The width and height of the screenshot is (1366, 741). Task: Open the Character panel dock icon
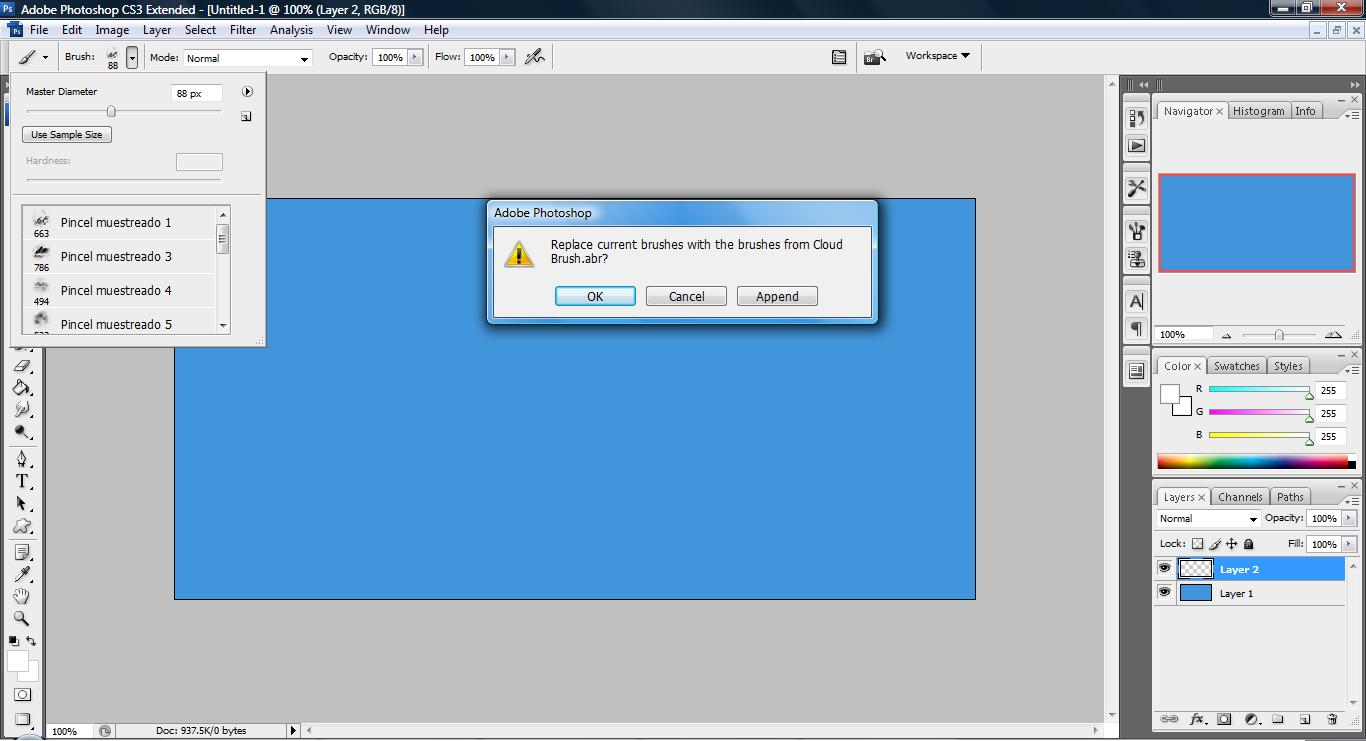(1136, 301)
